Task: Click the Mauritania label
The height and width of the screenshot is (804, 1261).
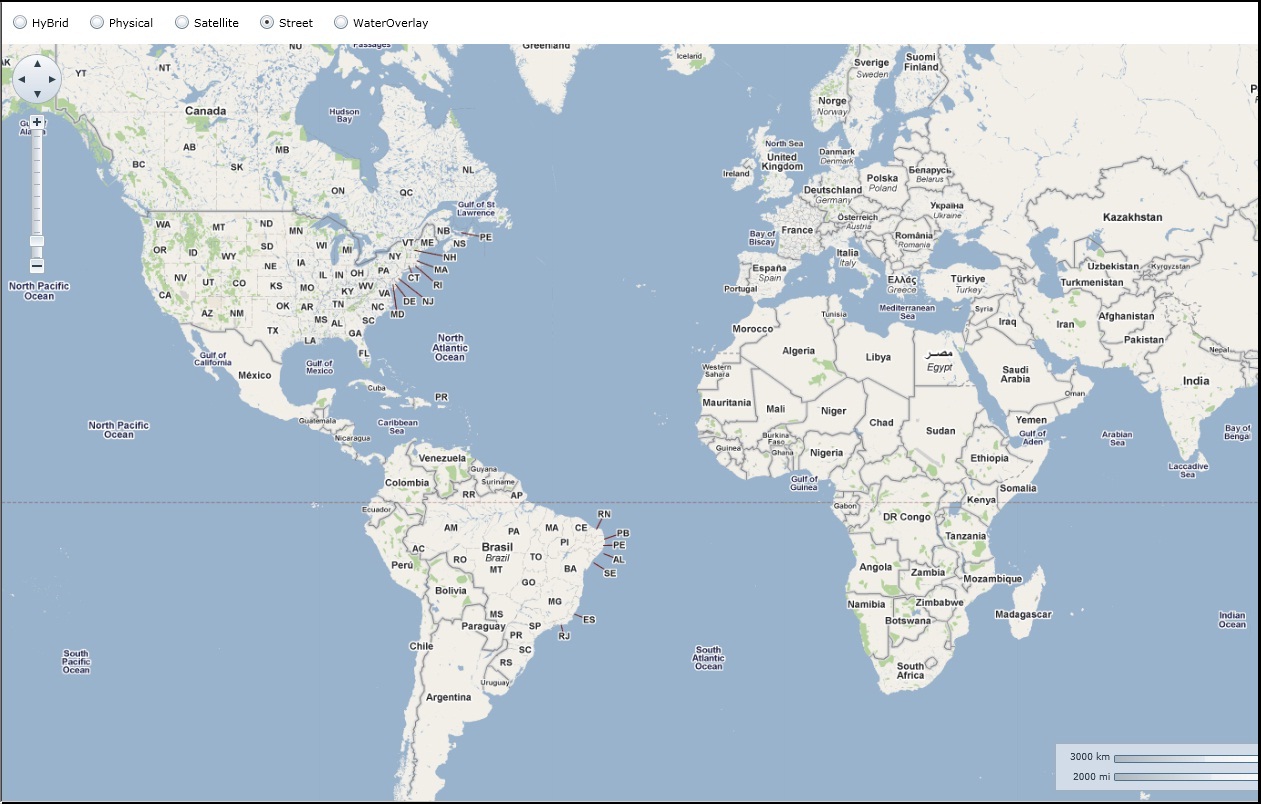Action: 727,403
